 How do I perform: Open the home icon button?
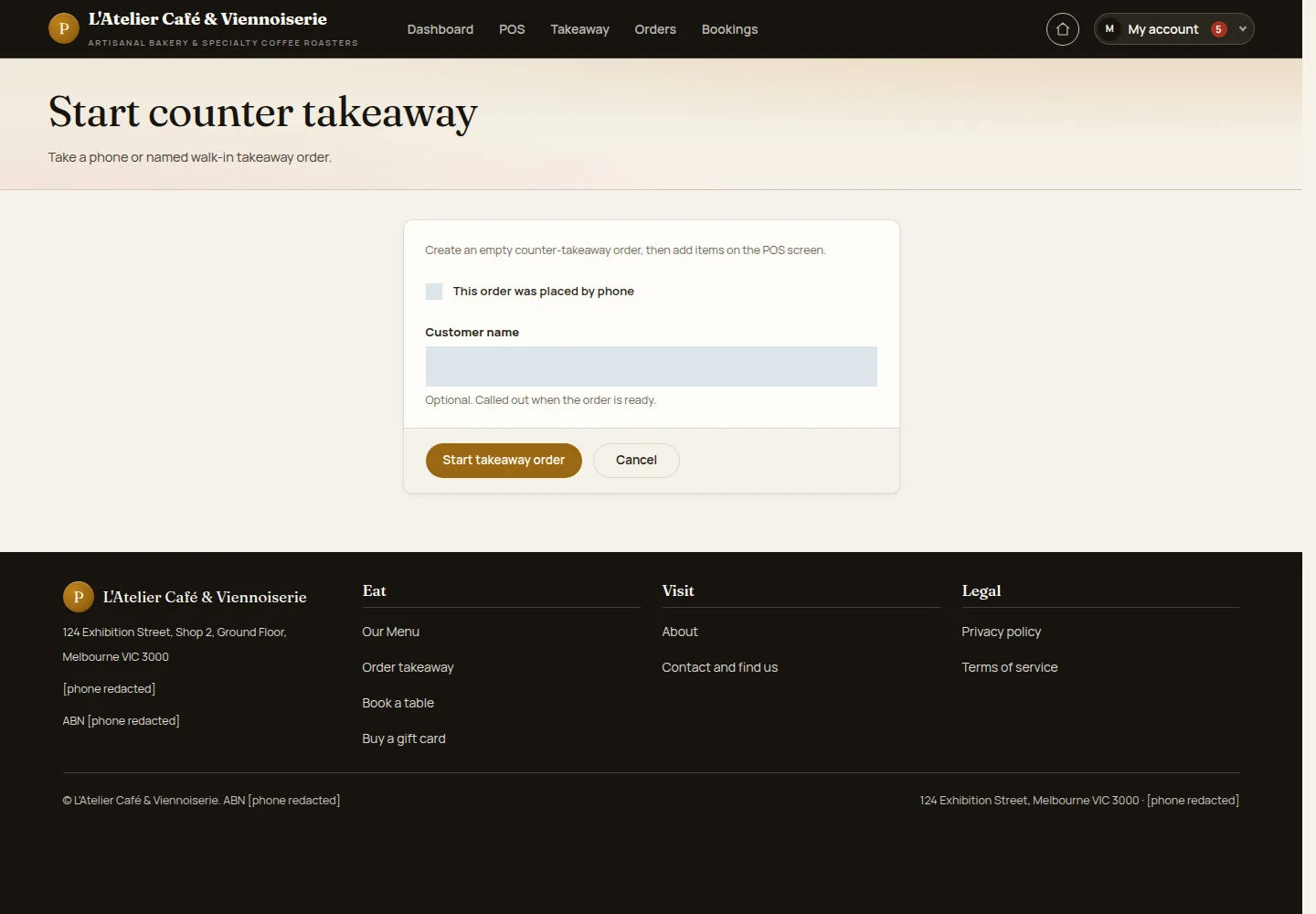point(1062,29)
